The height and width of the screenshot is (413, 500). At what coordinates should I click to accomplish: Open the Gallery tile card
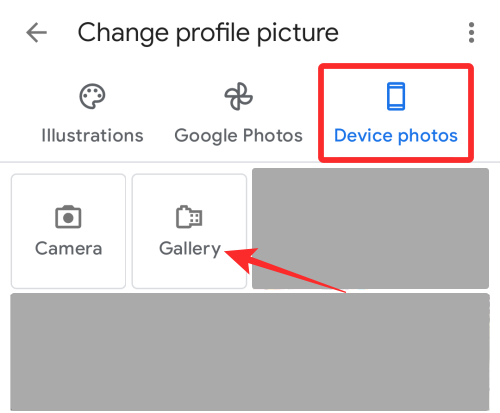pos(189,231)
